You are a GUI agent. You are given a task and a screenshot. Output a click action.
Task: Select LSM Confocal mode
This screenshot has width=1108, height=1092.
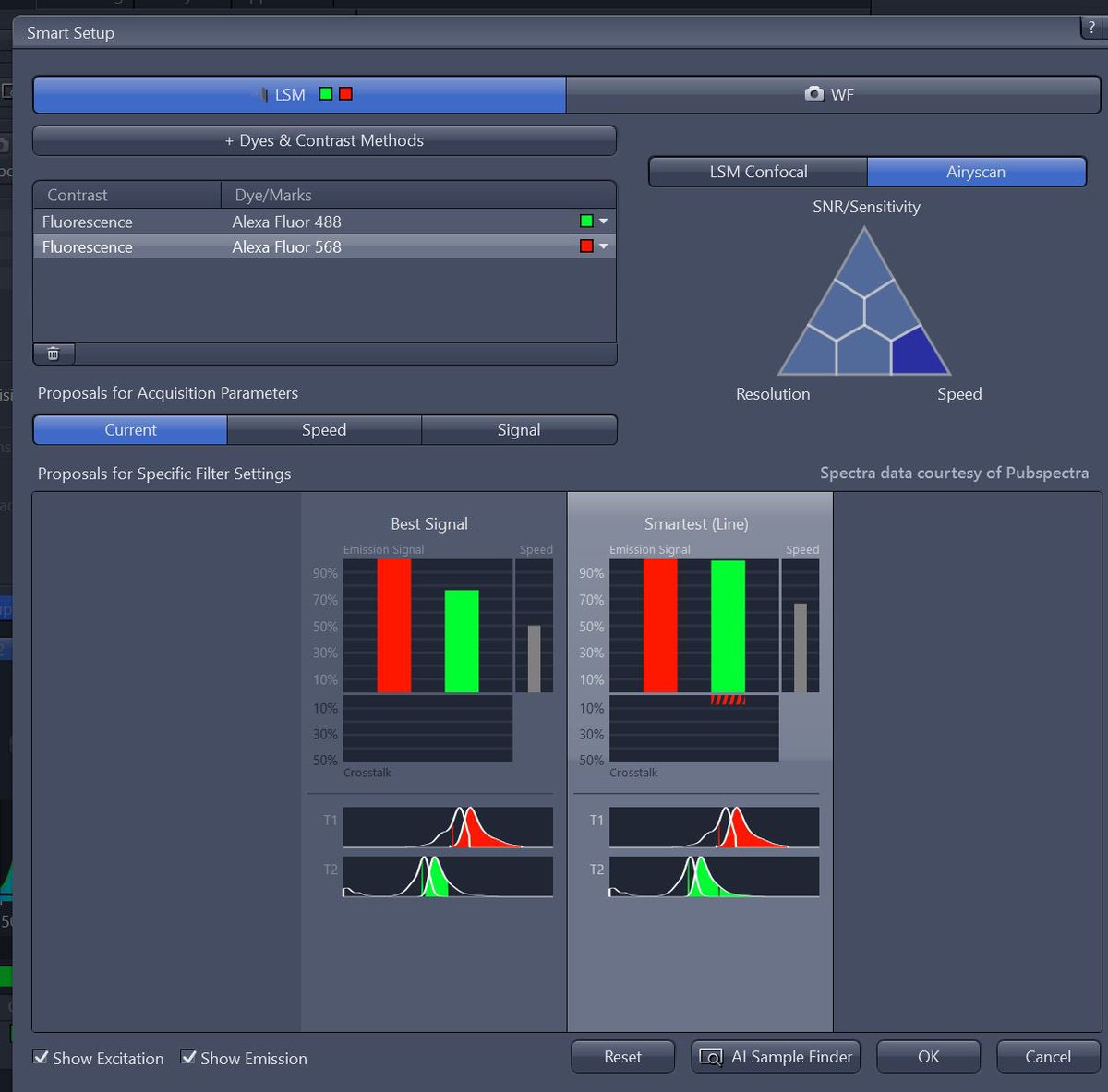pos(758,172)
